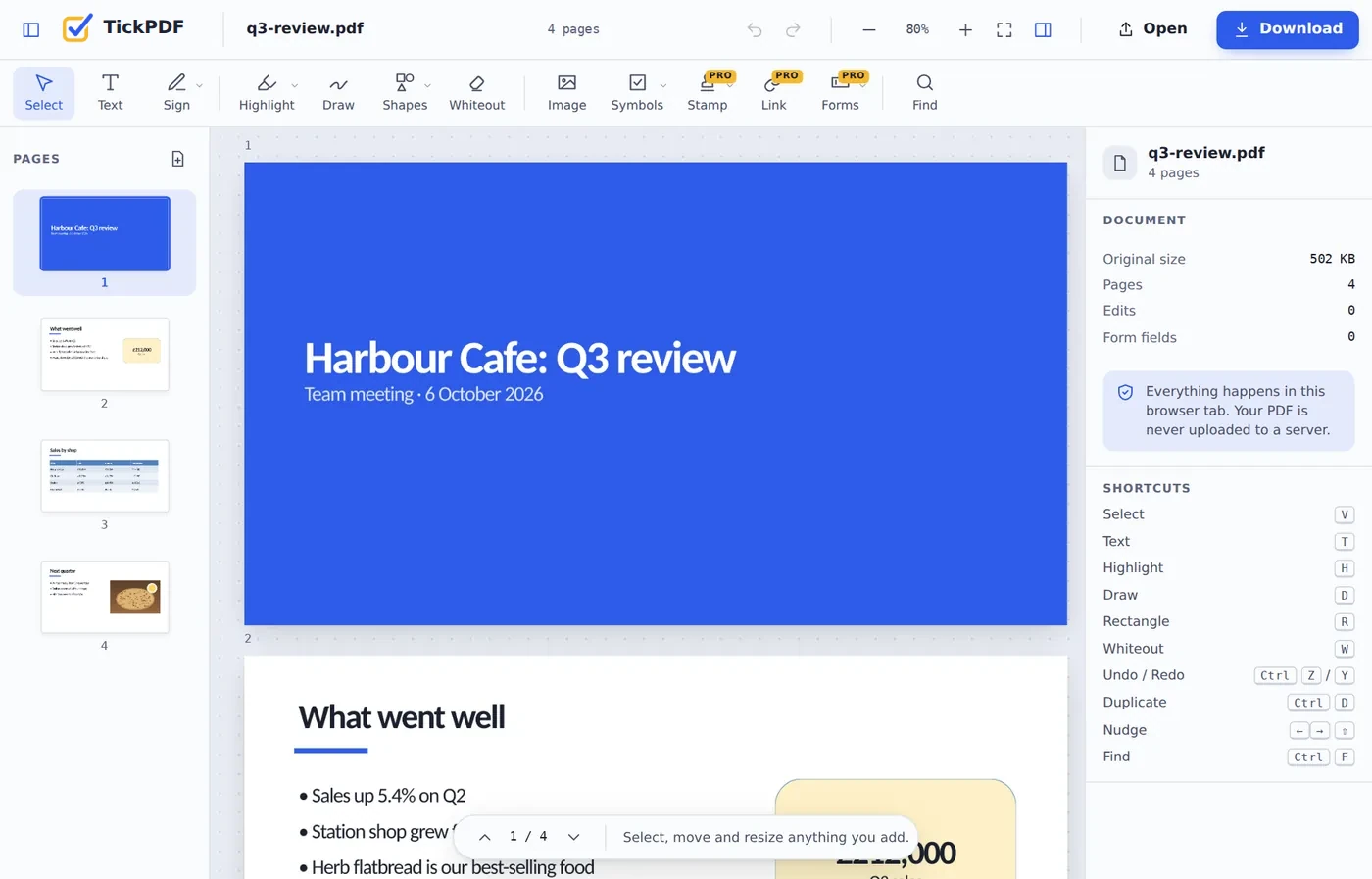
Task: Toggle the left pages sidebar
Action: coord(31,29)
